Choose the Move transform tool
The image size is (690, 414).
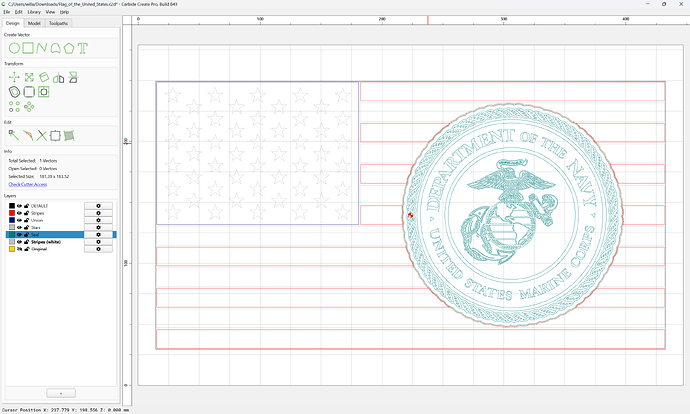coord(14,78)
